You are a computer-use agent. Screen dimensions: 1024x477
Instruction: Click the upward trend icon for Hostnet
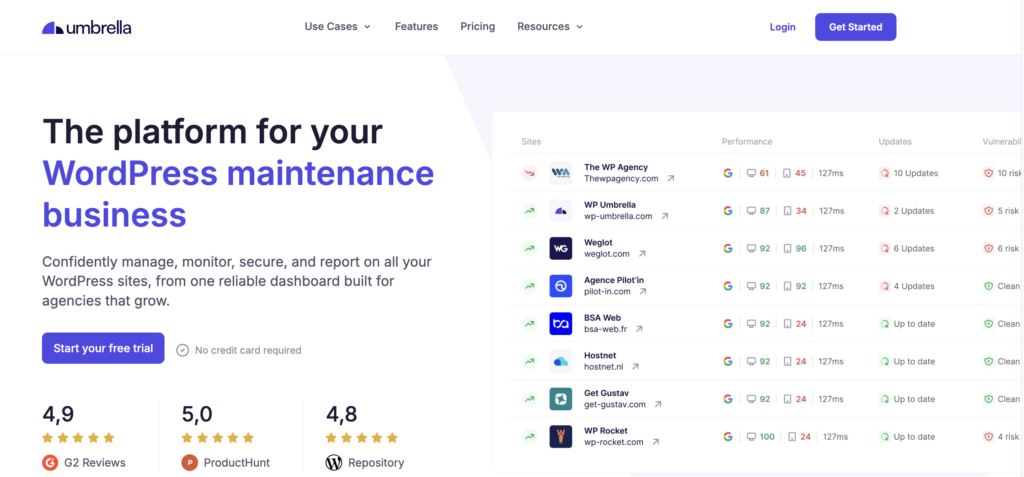[529, 361]
